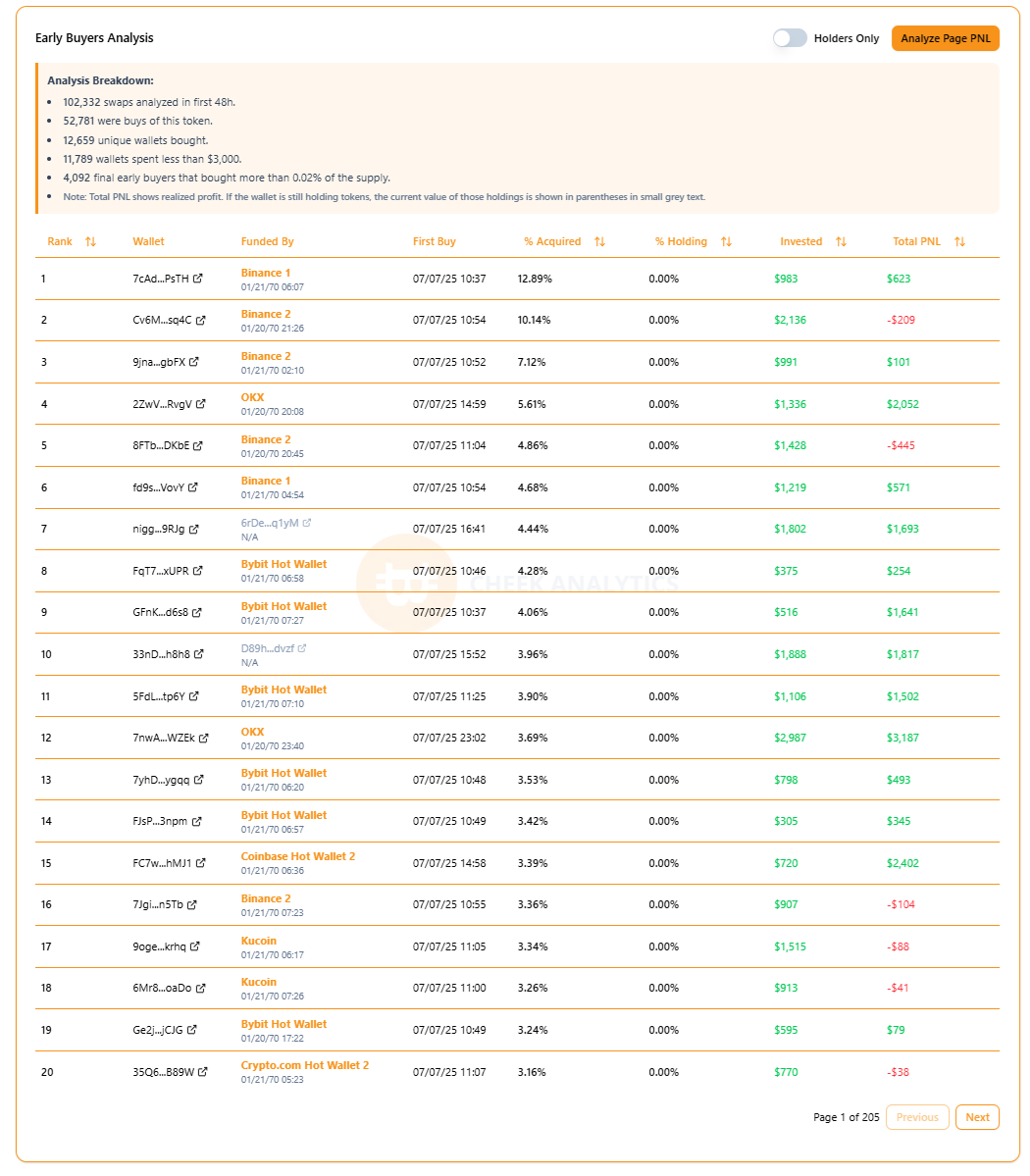Image resolution: width=1030 pixels, height=1176 pixels.
Task: Select the 12.89% acquired value
Action: point(535,279)
